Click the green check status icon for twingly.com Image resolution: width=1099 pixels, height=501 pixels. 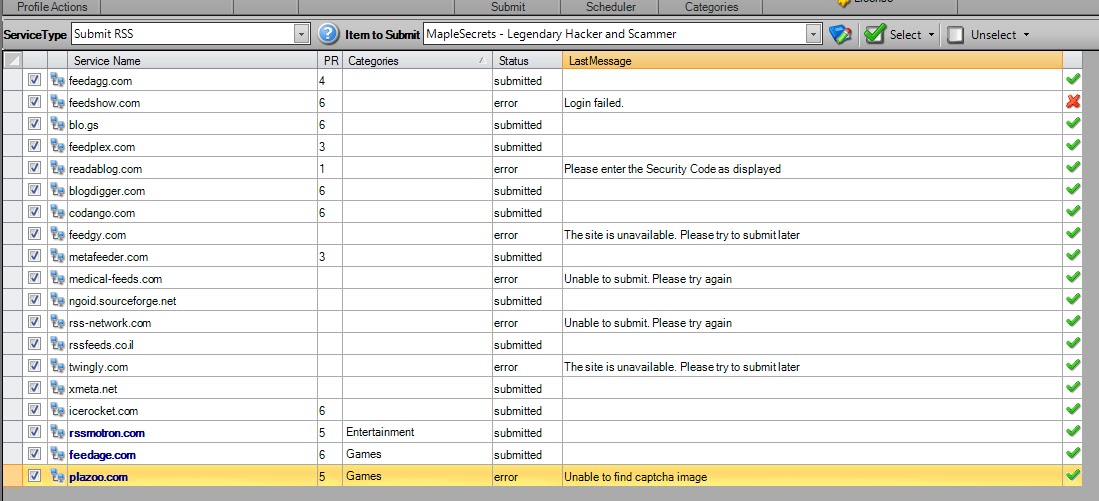1072,366
